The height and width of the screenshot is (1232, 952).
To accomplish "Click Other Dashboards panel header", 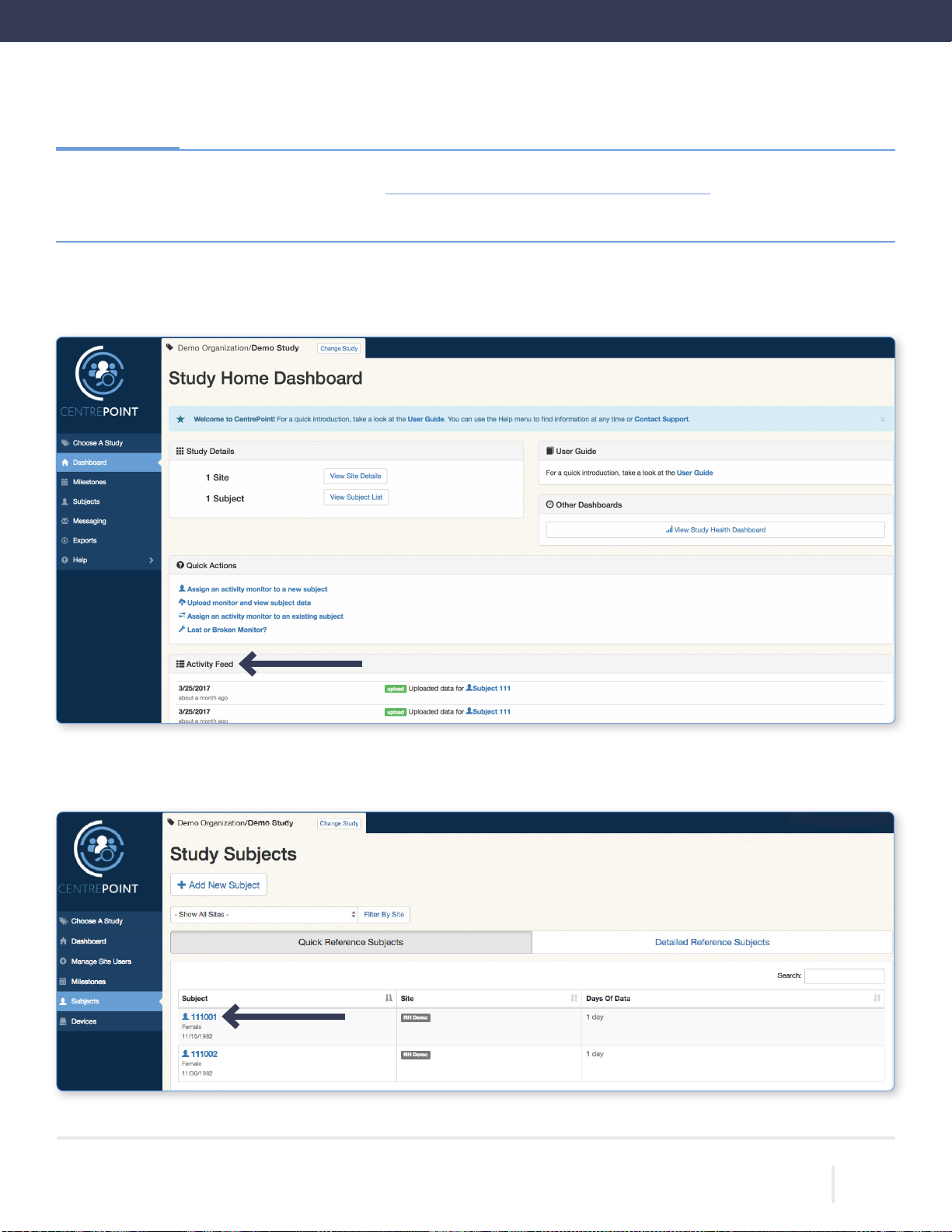I will [716, 504].
